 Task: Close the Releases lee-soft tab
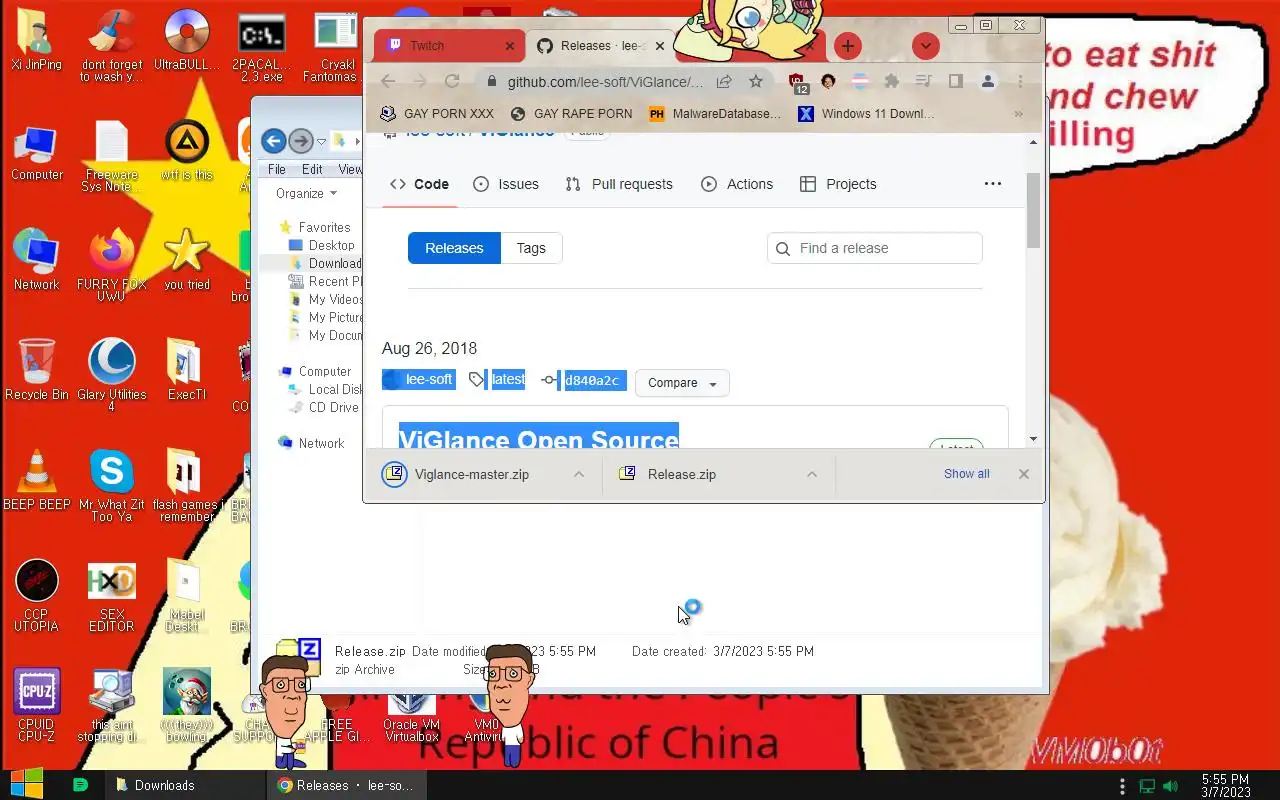660,46
